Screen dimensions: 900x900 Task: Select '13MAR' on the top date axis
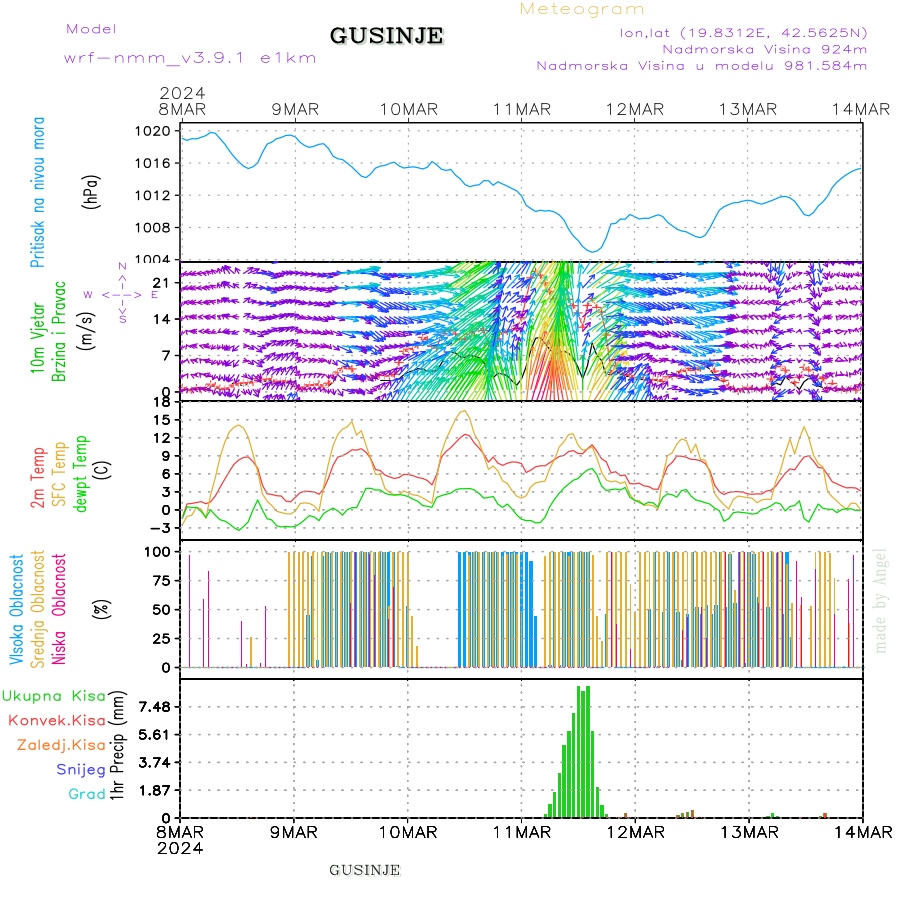(748, 110)
